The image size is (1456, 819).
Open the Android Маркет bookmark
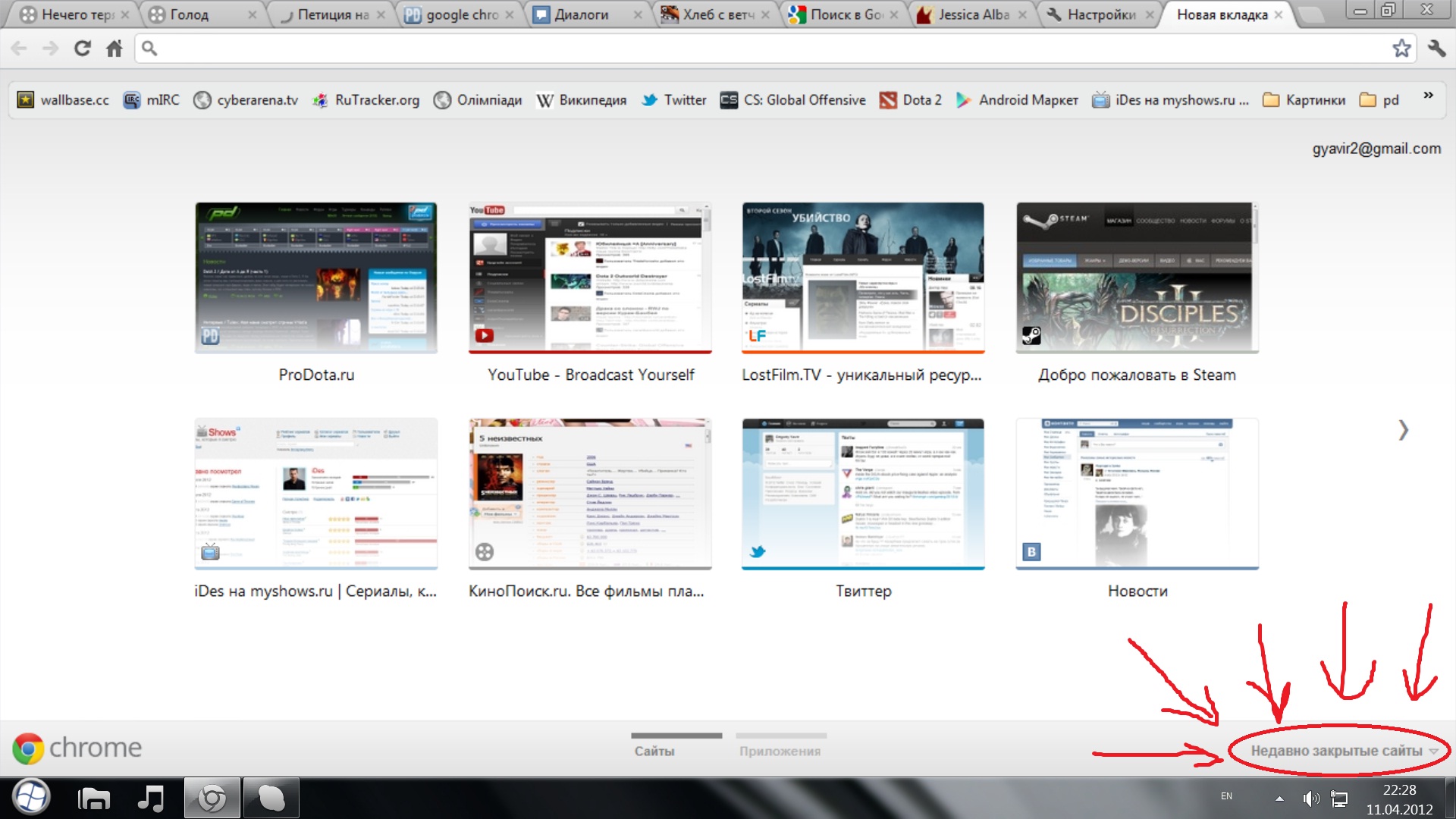point(1017,100)
